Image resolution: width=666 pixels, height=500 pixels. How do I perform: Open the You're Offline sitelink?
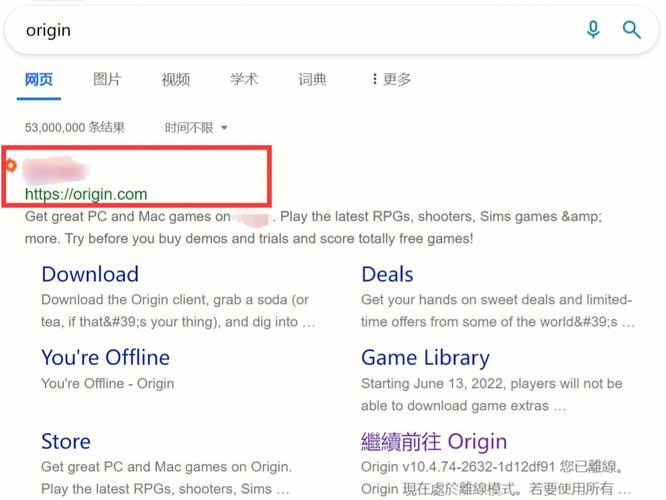click(x=105, y=357)
